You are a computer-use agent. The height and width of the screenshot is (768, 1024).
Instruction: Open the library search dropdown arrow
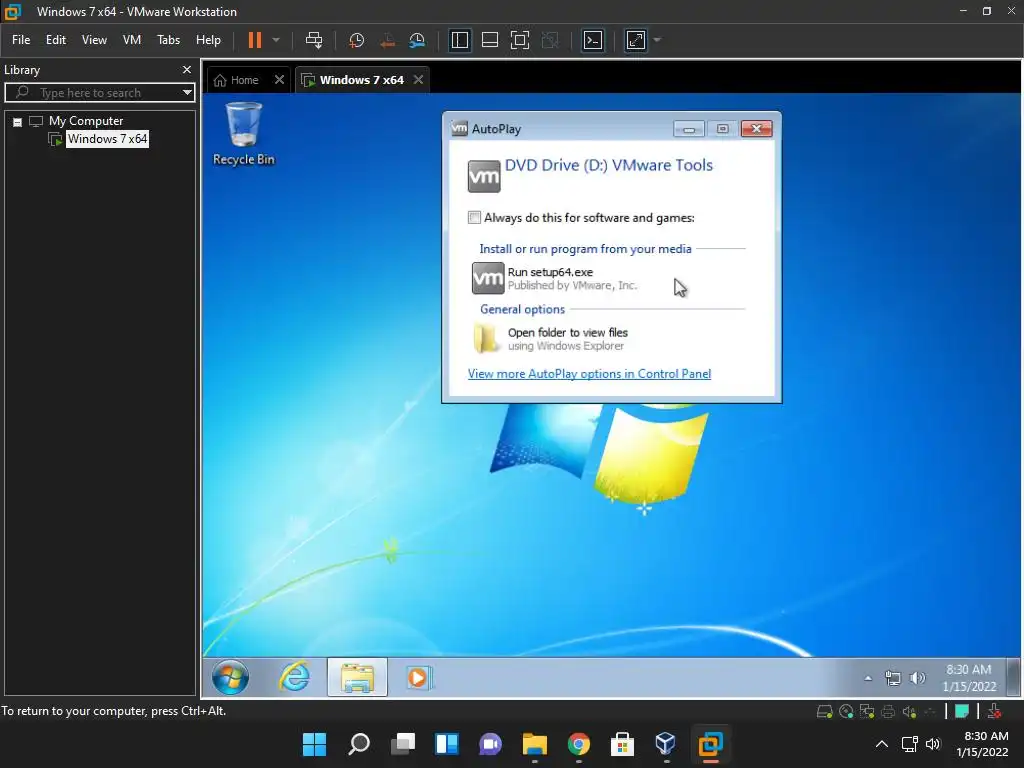(x=187, y=93)
